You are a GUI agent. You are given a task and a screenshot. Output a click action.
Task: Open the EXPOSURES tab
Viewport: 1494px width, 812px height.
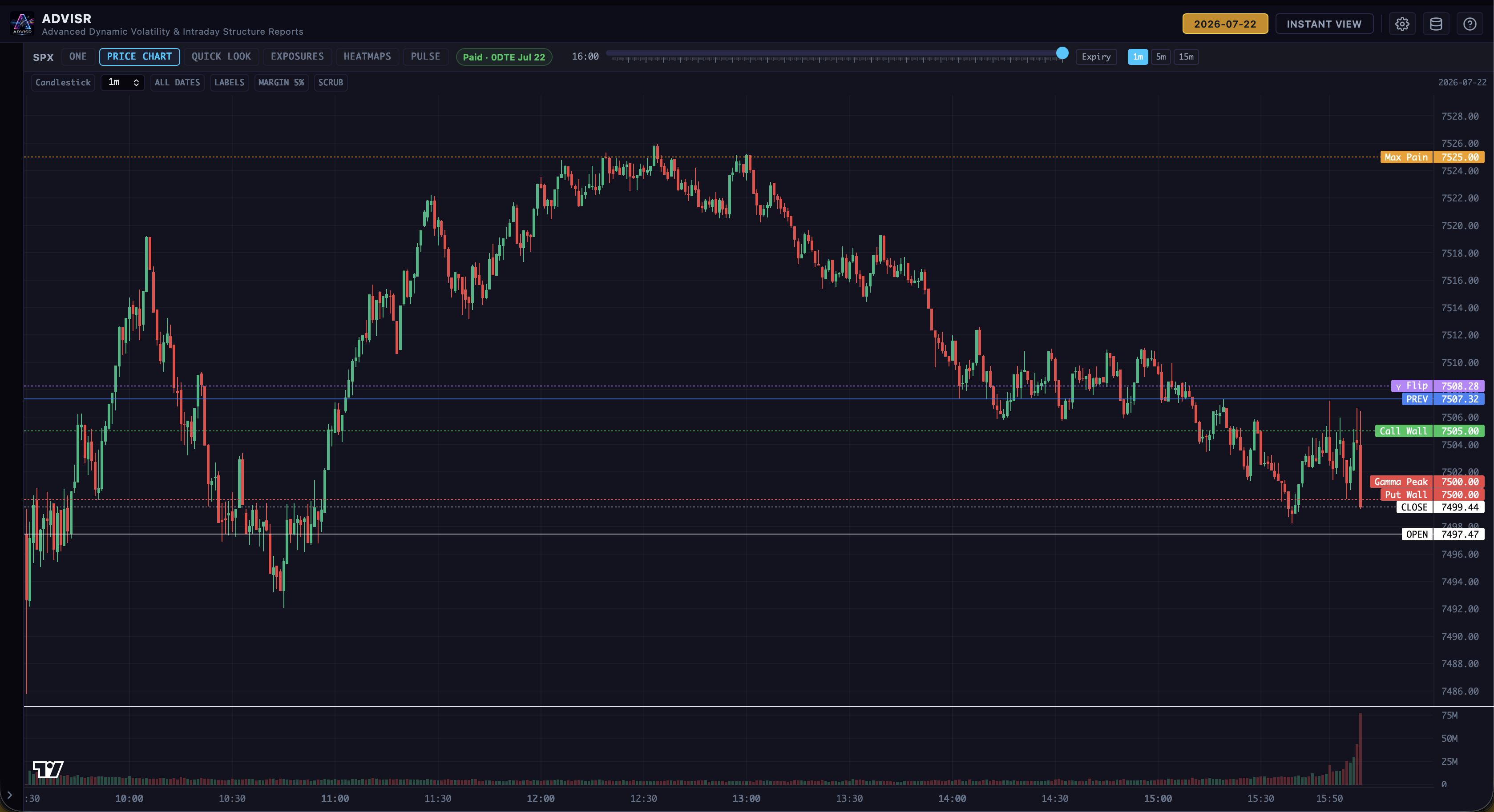tap(297, 57)
